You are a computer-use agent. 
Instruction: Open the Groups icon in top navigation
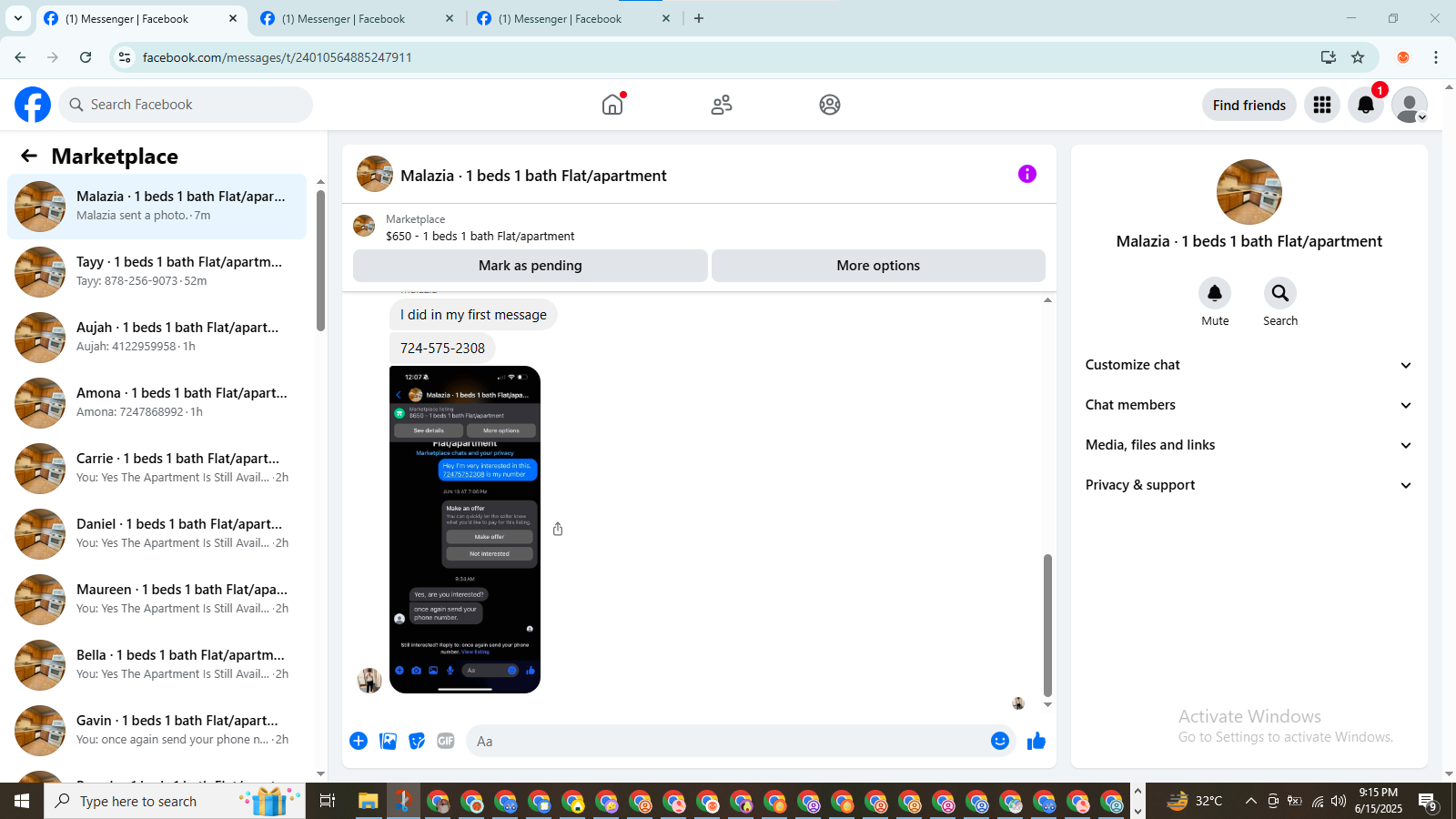[x=830, y=105]
